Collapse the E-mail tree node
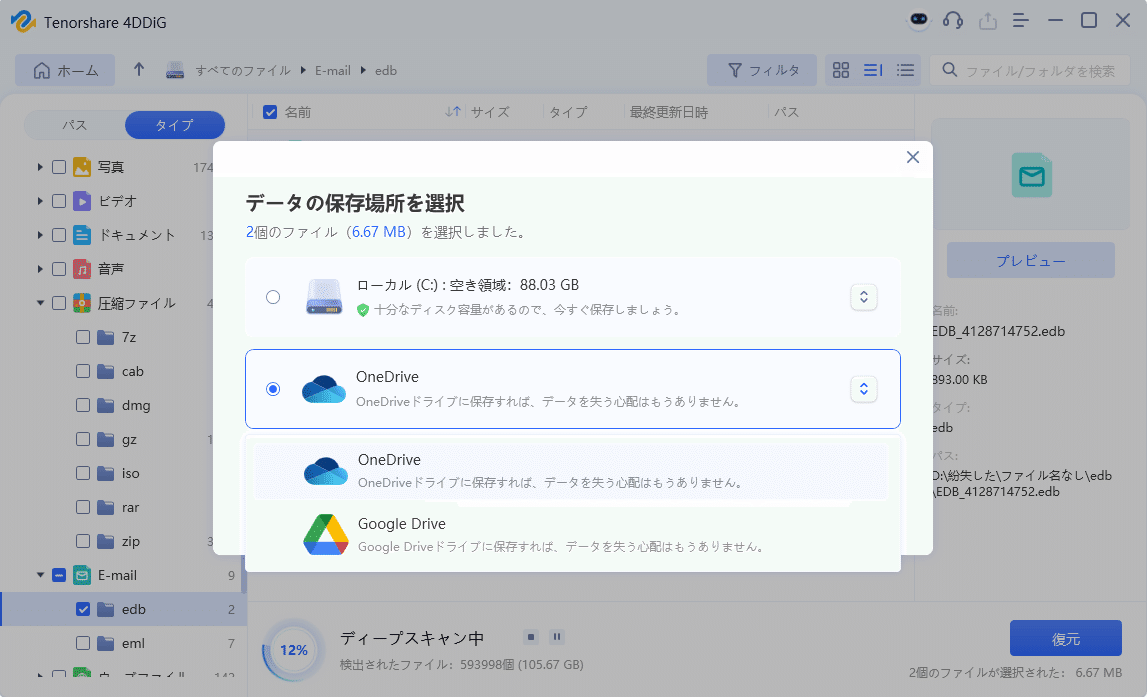1147x697 pixels. (x=40, y=575)
